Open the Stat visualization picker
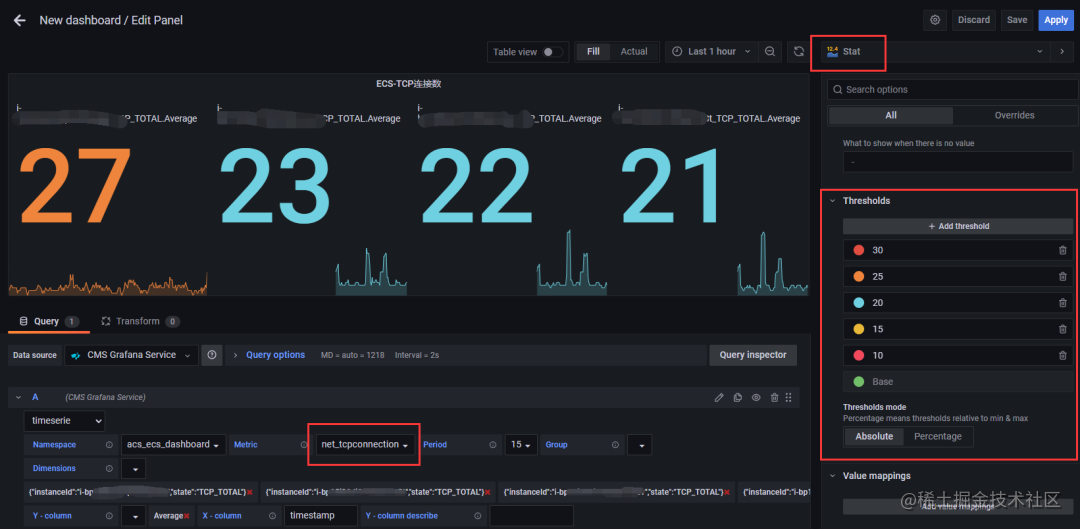This screenshot has height=529, width=1080. coord(935,52)
